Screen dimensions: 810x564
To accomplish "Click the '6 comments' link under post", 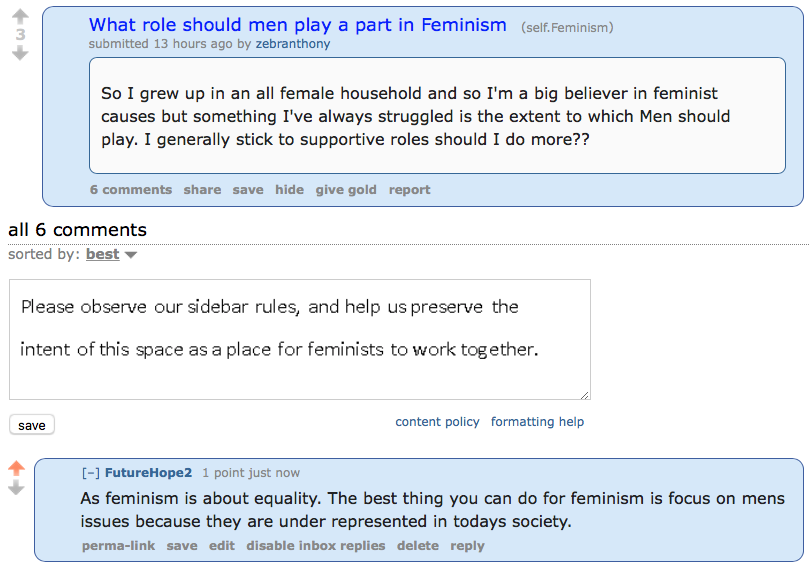I will point(130,190).
